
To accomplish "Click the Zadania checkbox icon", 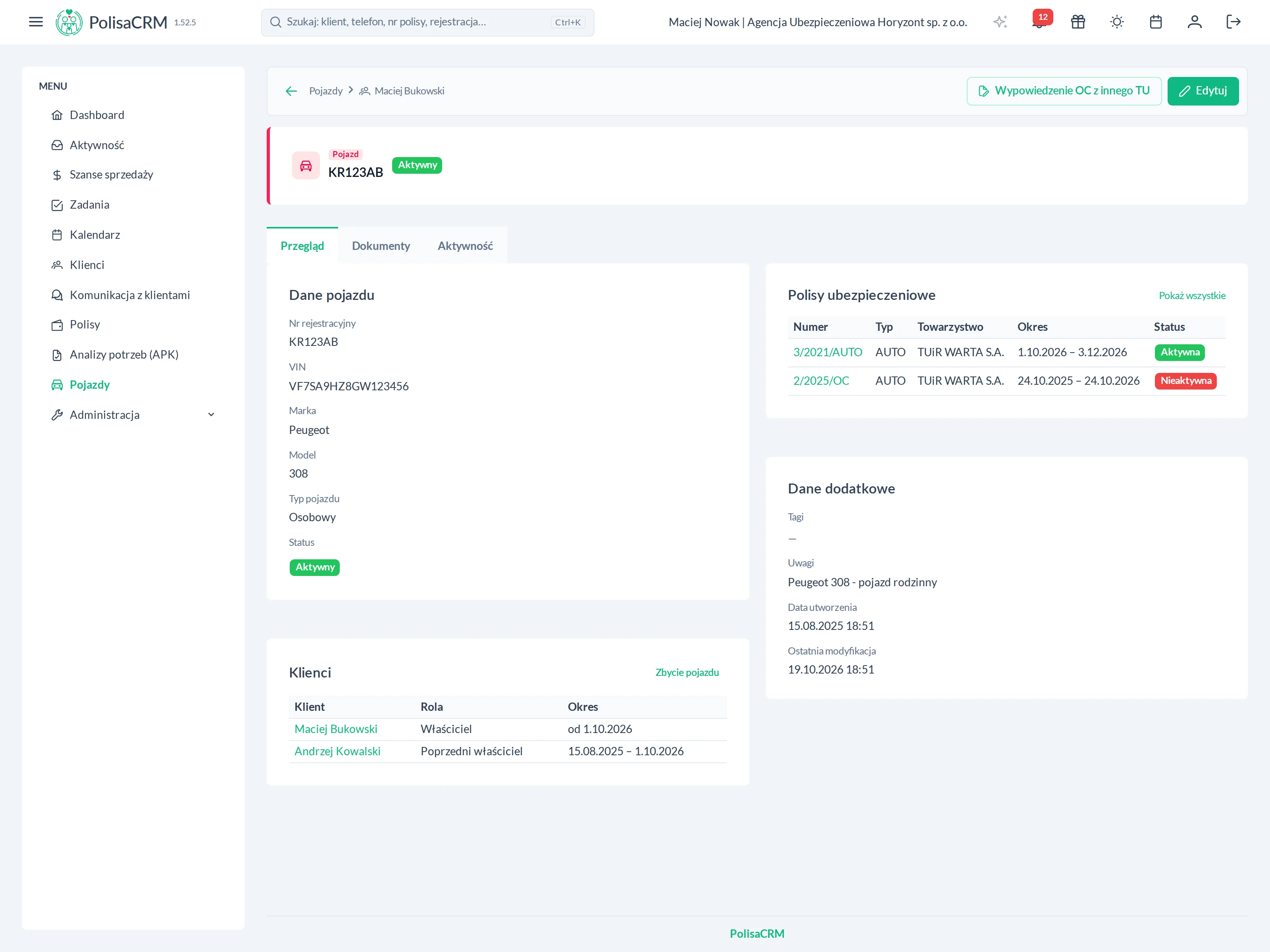I will coord(57,205).
